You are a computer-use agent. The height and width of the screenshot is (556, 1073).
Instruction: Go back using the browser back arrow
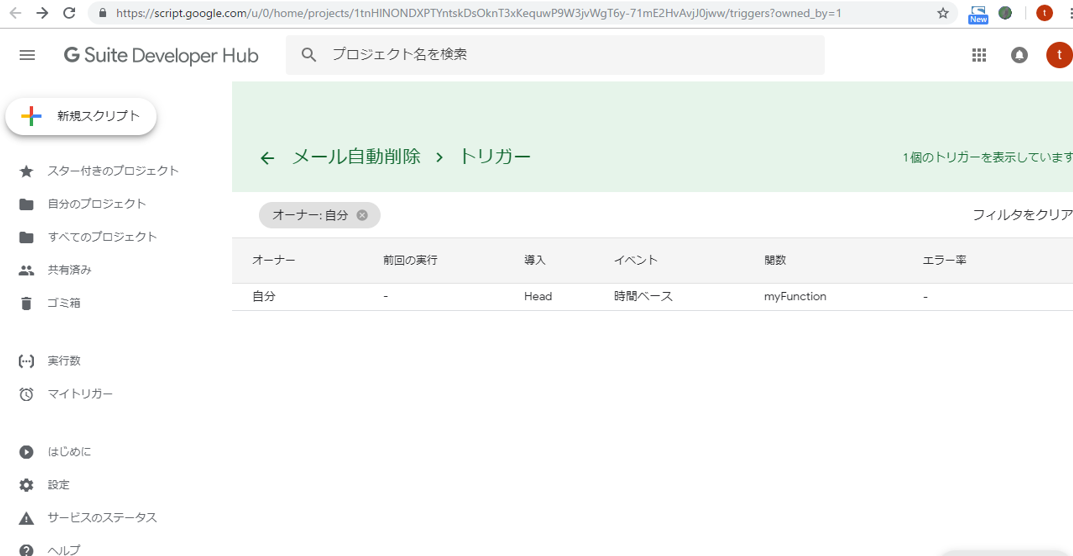(x=15, y=13)
